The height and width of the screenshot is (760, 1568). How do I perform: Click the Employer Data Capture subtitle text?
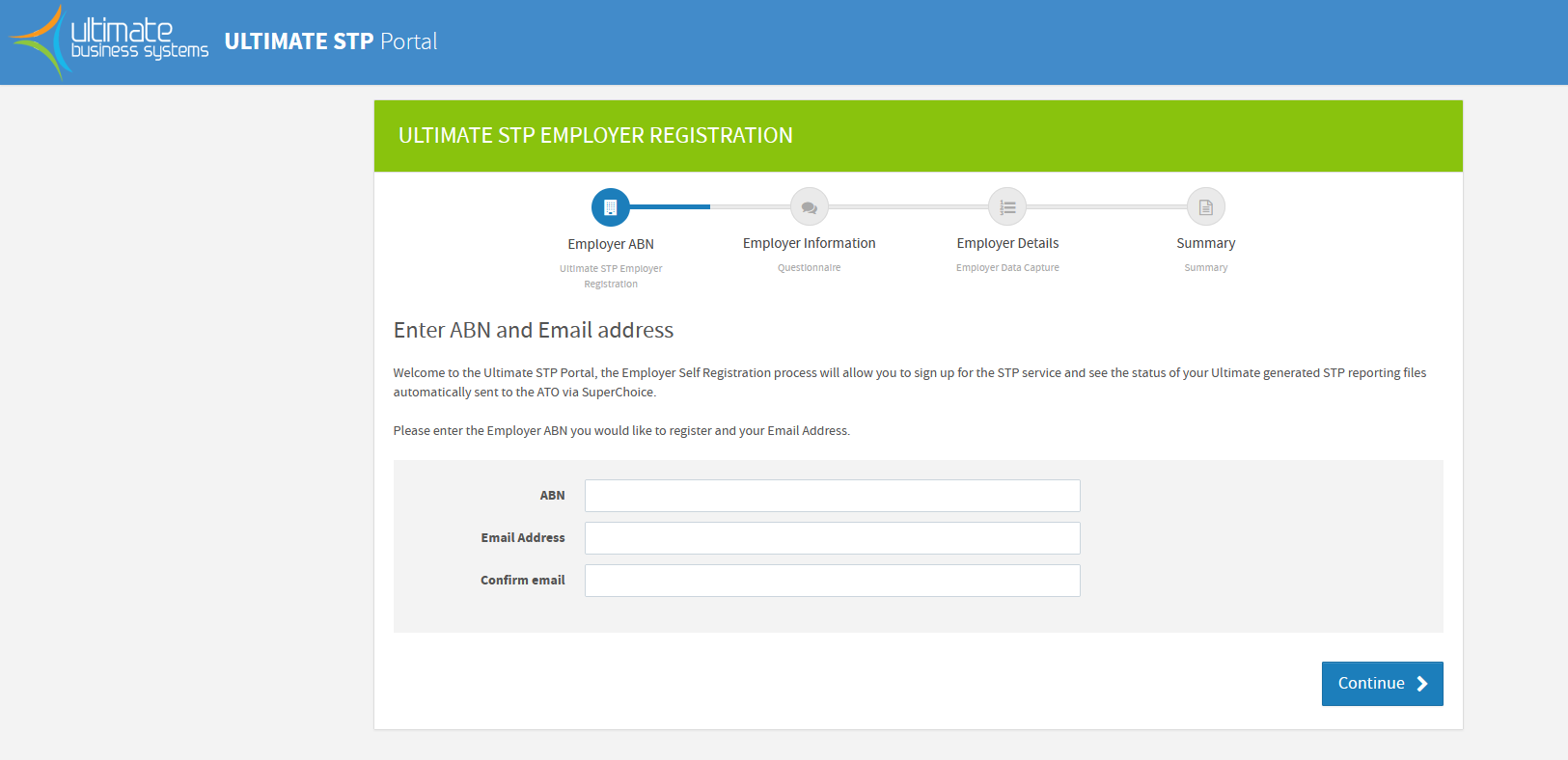[1007, 268]
